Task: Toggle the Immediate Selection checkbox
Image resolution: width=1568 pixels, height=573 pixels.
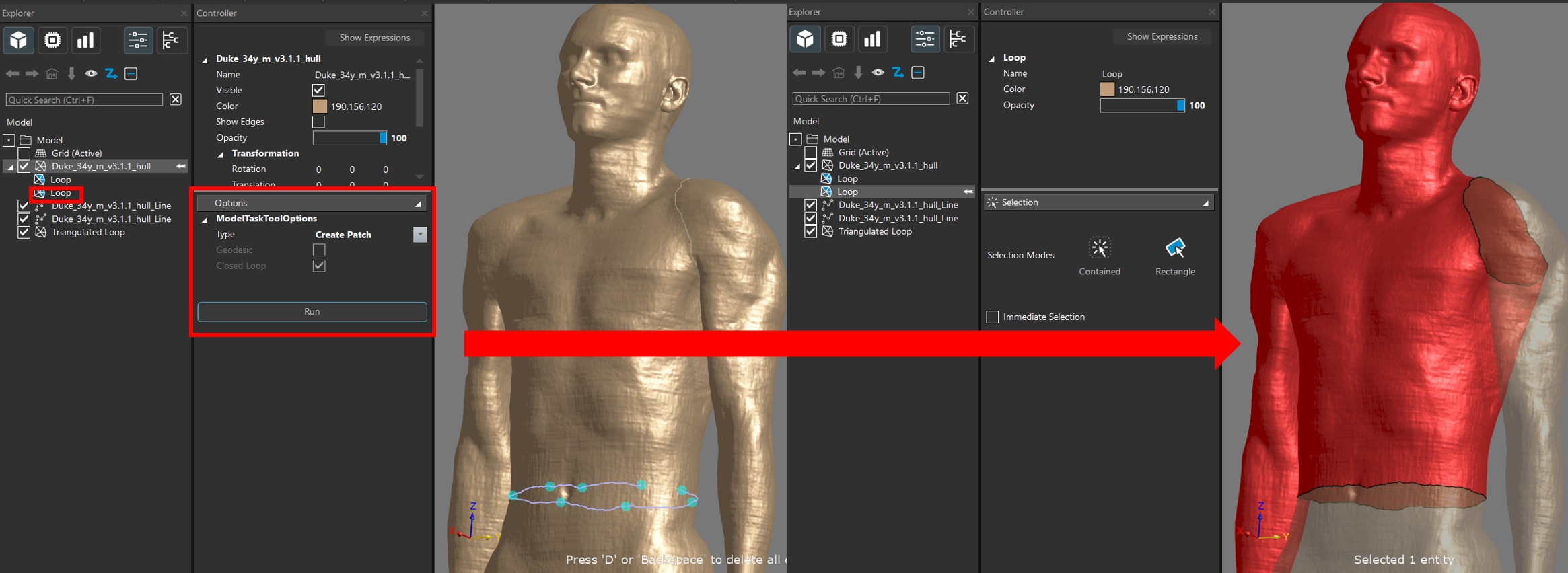Action: 993,317
